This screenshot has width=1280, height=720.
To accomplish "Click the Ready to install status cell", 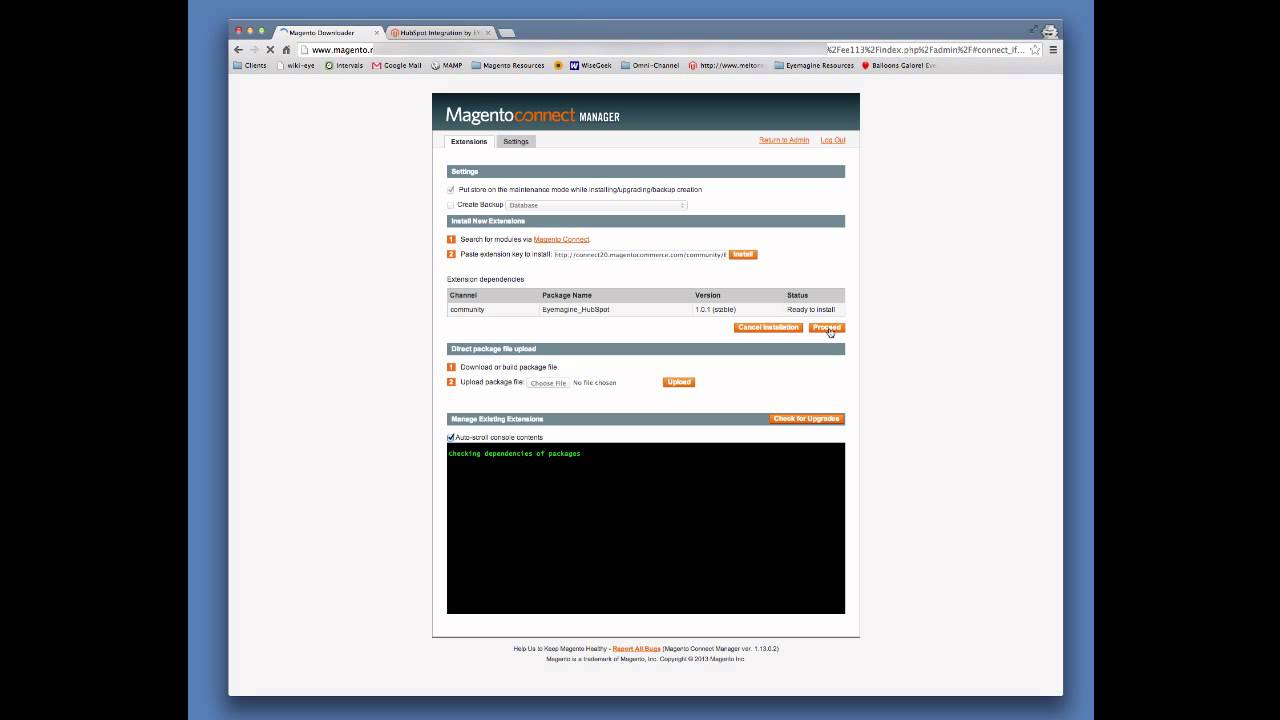I will pyautogui.click(x=814, y=309).
